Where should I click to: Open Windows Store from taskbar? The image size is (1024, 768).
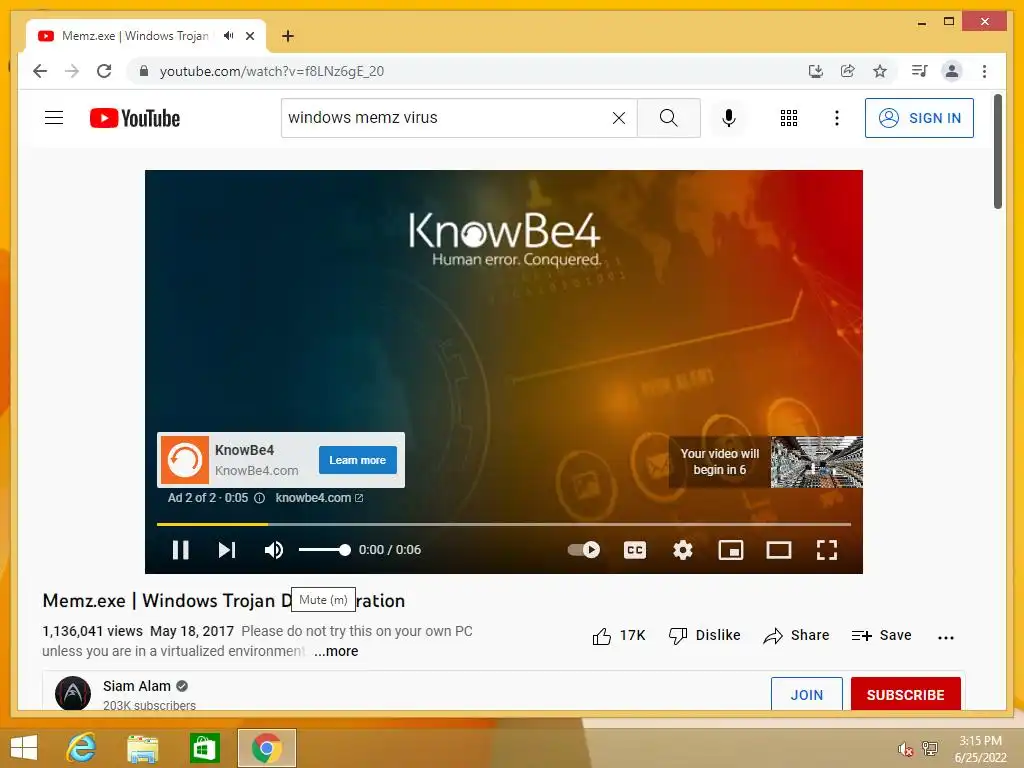point(204,748)
